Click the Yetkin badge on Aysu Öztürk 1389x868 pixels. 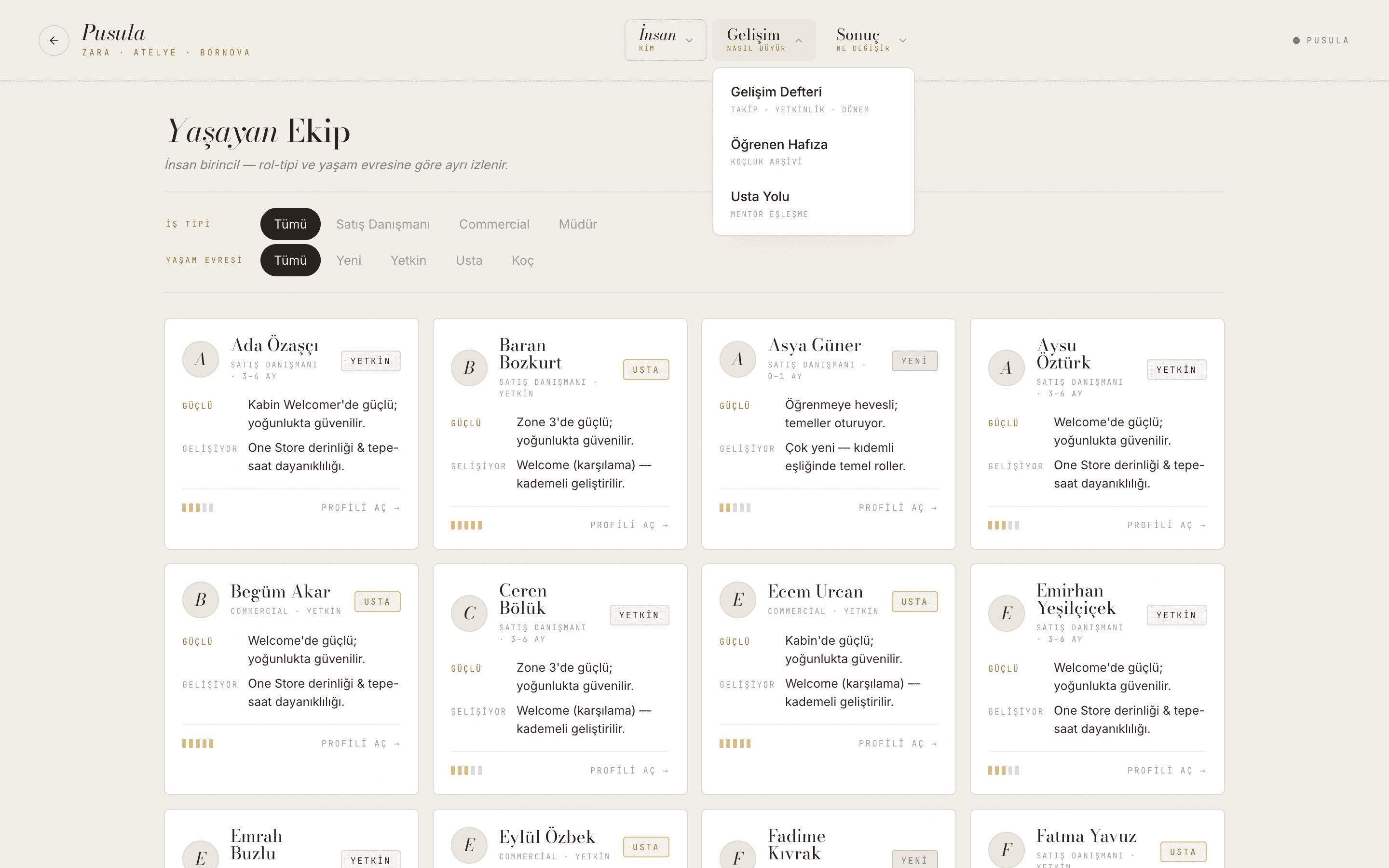[x=1177, y=370]
